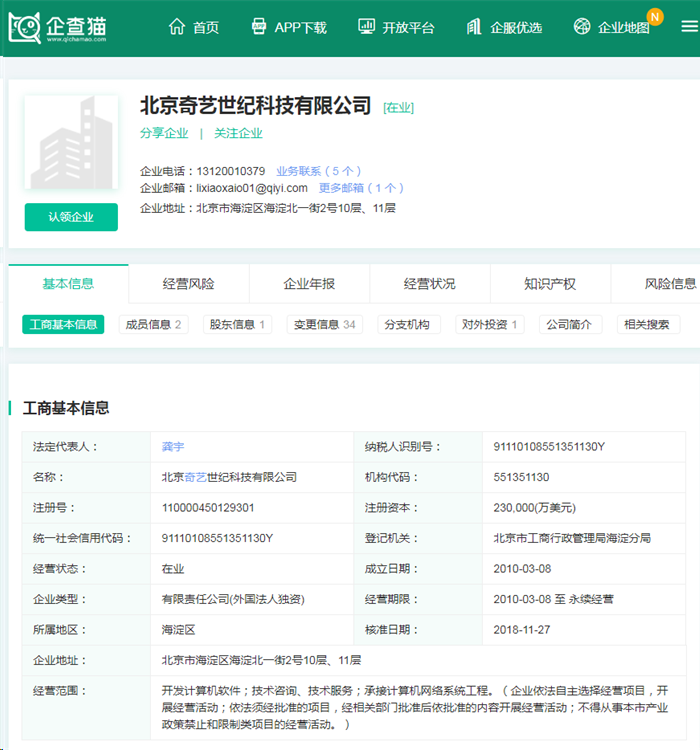The image size is (700, 750).
Task: Select the 对外投资 1 sub-tab
Action: point(489,325)
